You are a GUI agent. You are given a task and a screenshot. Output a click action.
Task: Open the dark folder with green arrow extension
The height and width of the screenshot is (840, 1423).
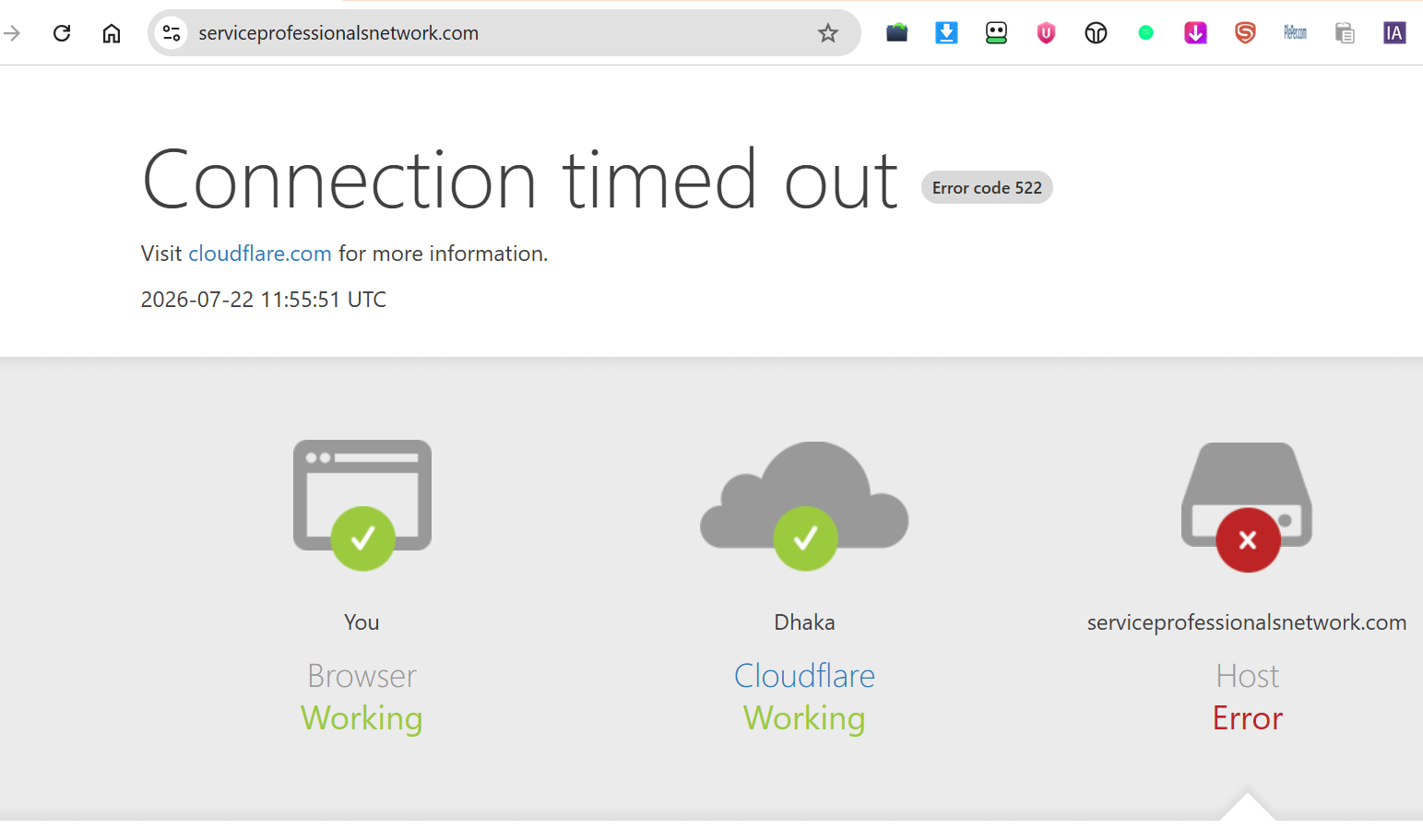click(897, 33)
